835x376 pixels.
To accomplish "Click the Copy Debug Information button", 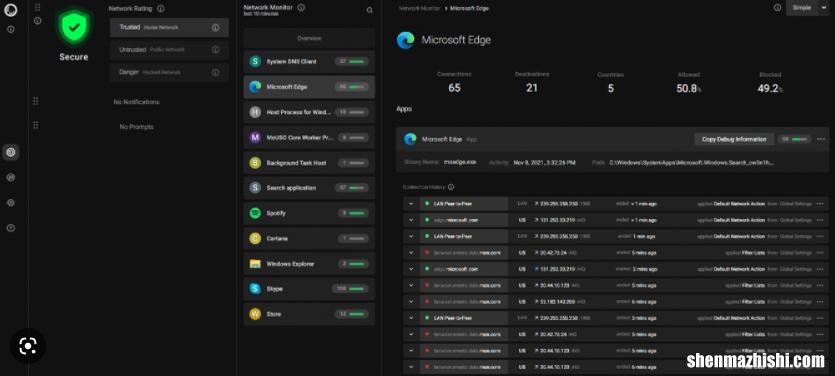I will [x=734, y=139].
